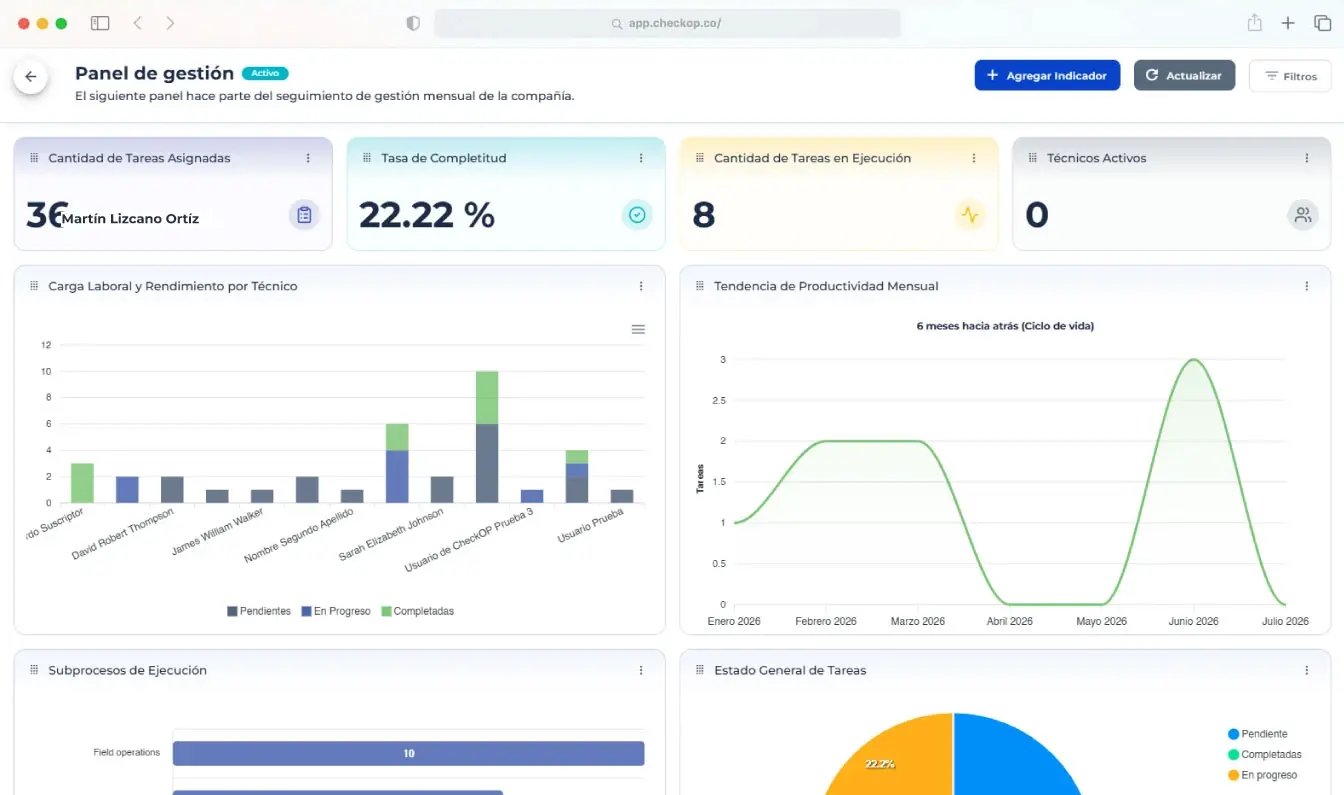Screen dimensions: 1344x795
Task: Click the privacy shield icon
Action: pos(413,23)
